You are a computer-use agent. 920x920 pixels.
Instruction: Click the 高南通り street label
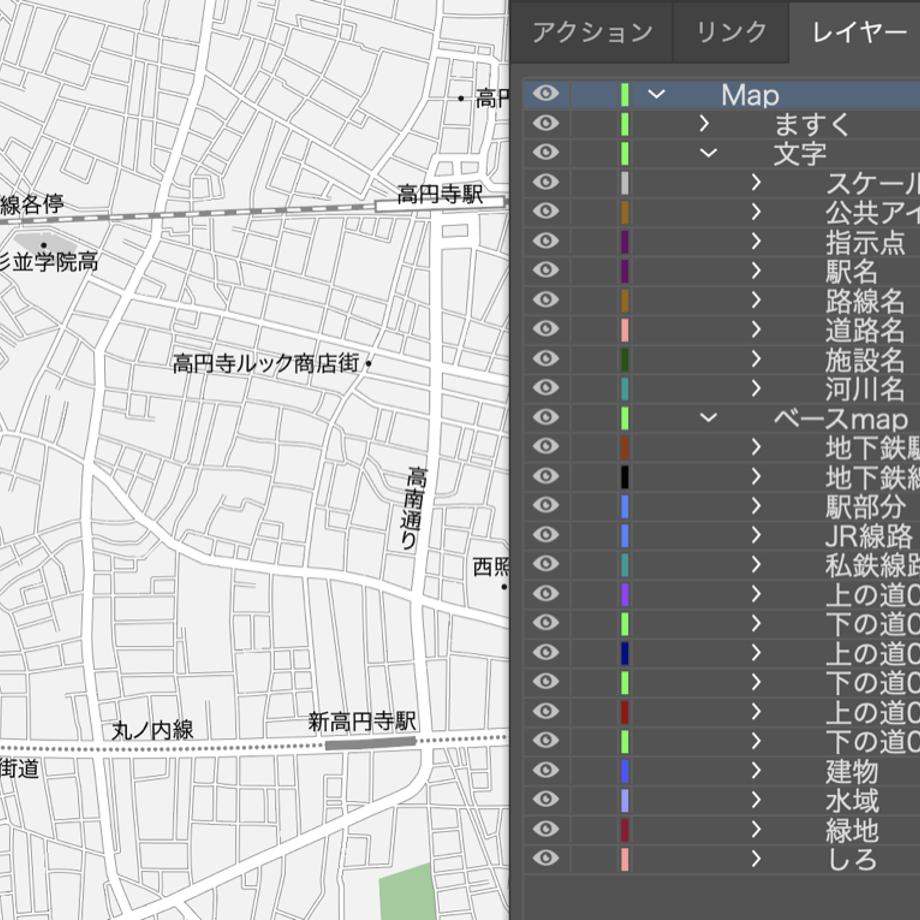[x=415, y=508]
